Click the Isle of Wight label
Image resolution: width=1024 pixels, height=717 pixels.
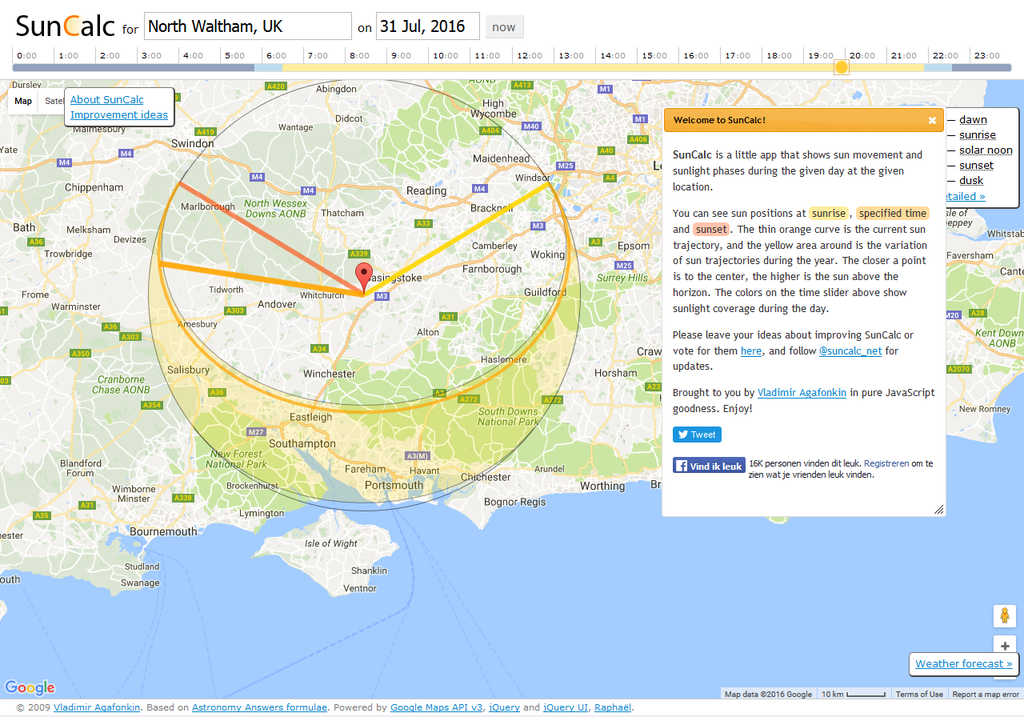pos(330,543)
